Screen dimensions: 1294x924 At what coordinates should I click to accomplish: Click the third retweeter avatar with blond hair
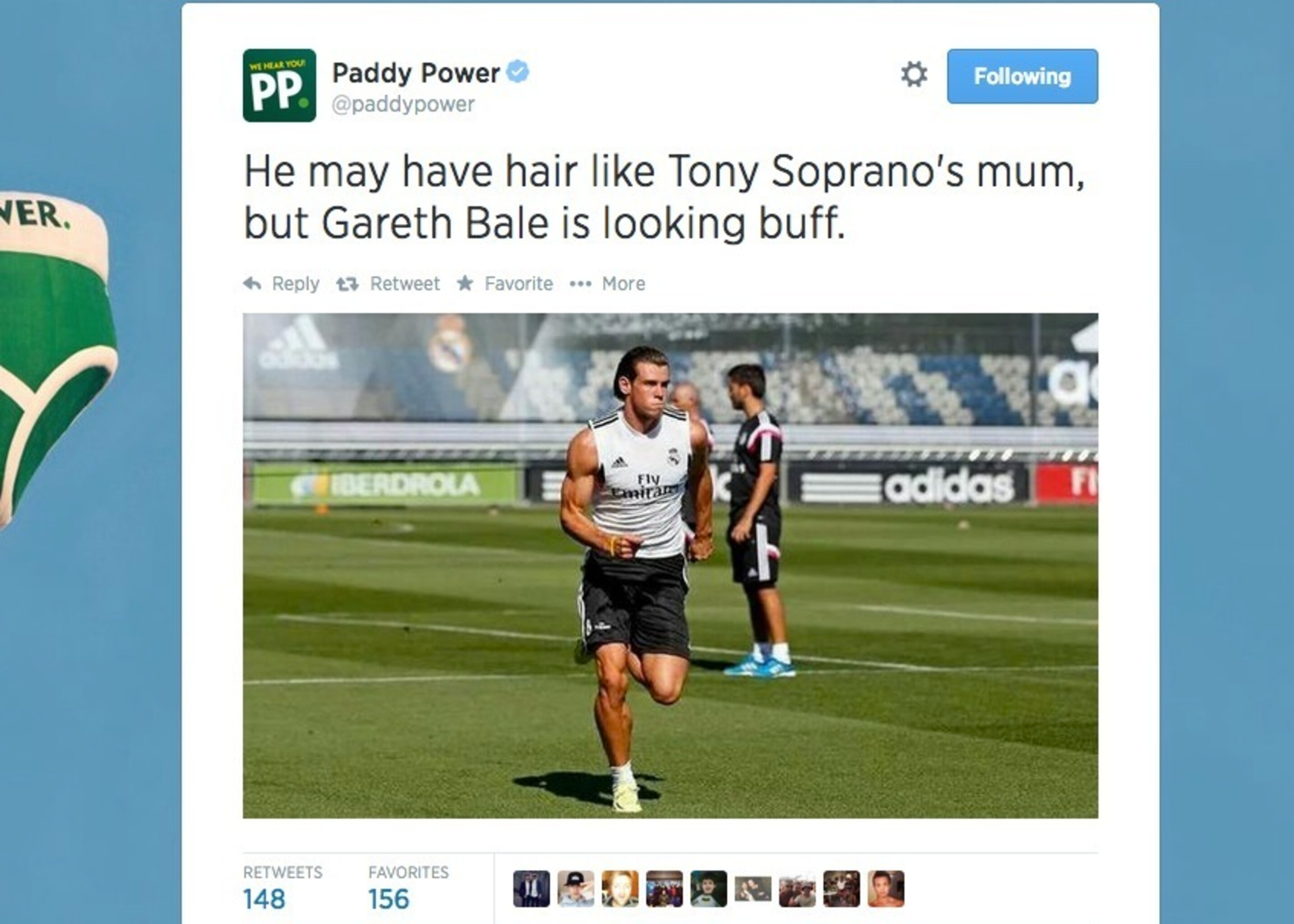point(620,888)
